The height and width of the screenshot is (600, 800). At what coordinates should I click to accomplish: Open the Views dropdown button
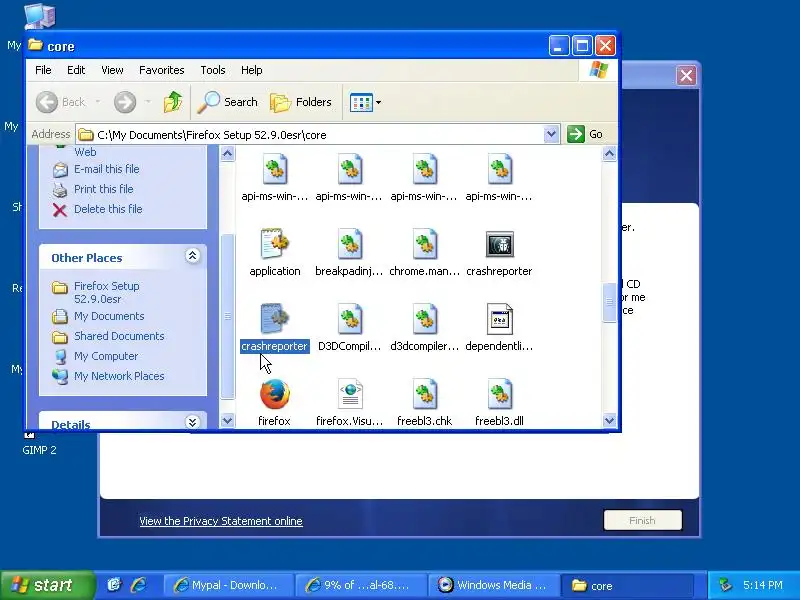pyautogui.click(x=365, y=102)
